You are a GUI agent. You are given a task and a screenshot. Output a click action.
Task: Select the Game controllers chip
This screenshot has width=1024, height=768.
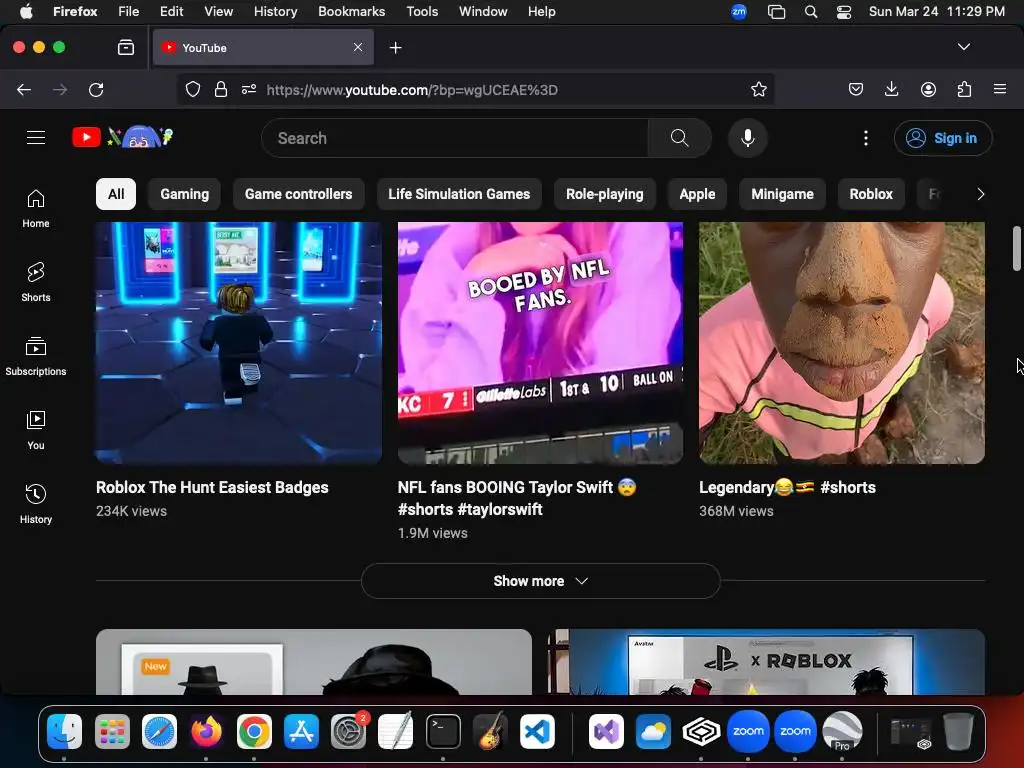click(298, 194)
